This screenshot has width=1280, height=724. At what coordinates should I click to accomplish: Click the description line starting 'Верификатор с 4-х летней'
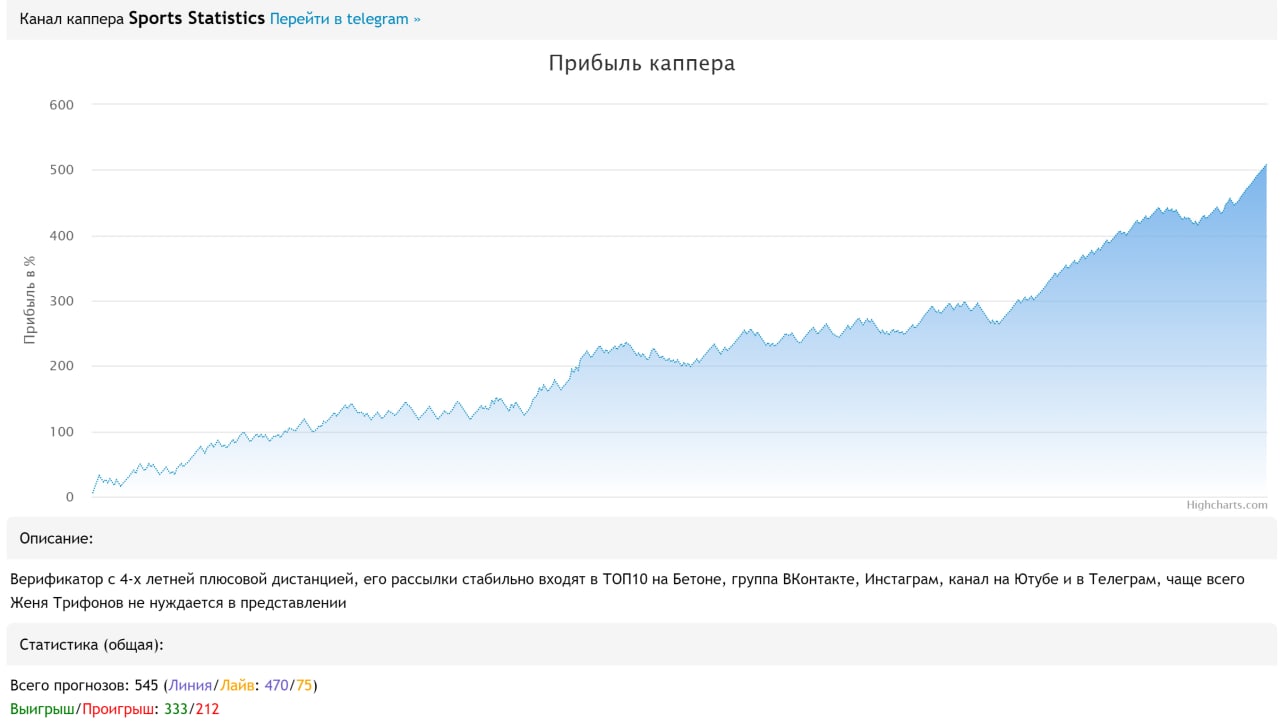point(627,579)
